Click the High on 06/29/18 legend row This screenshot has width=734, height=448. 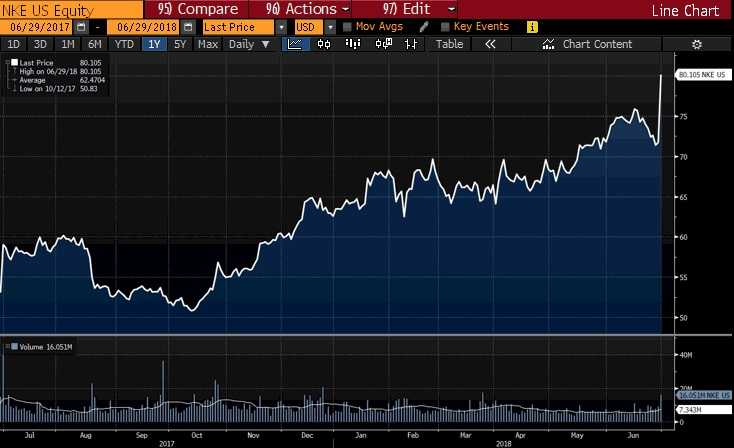[60, 72]
